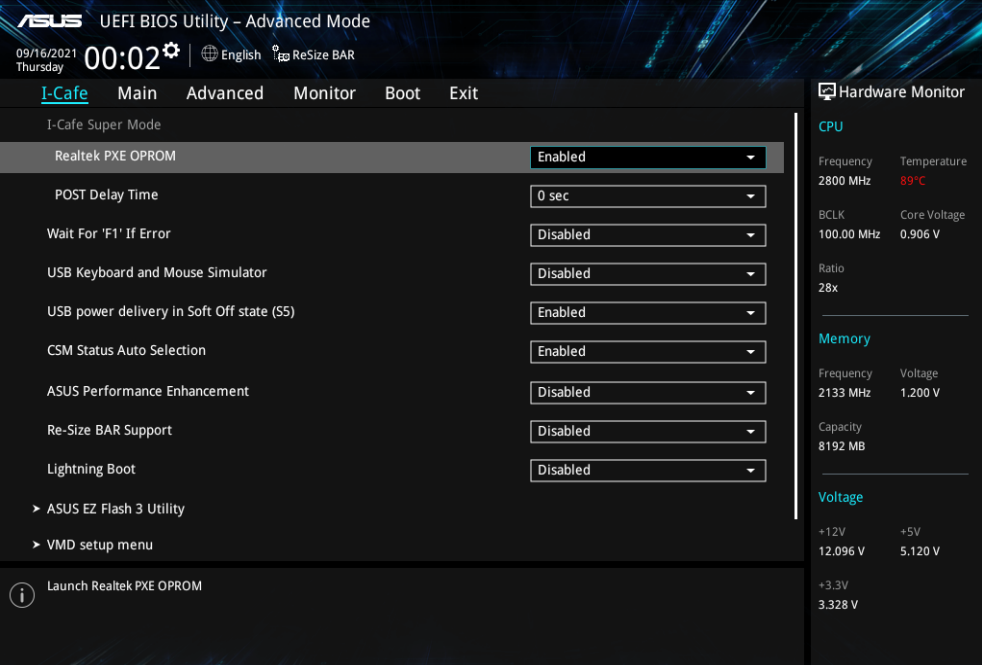Click CPU frequency value 2800 MHz

click(x=844, y=181)
